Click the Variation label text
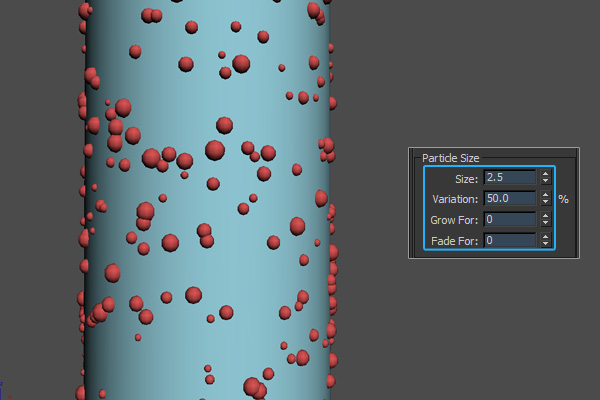The image size is (600, 400). pos(456,199)
